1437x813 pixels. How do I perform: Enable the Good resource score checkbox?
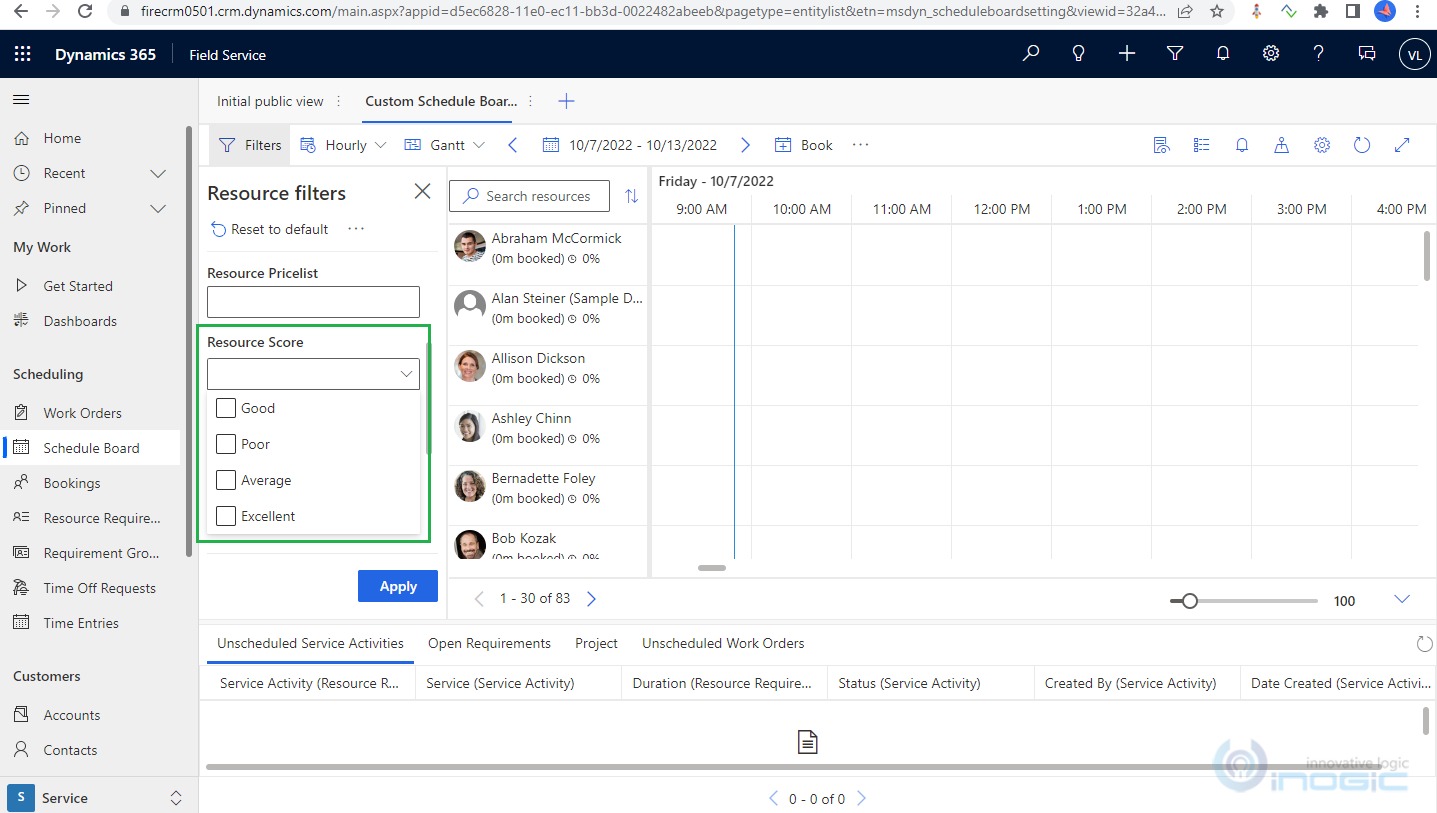225,408
